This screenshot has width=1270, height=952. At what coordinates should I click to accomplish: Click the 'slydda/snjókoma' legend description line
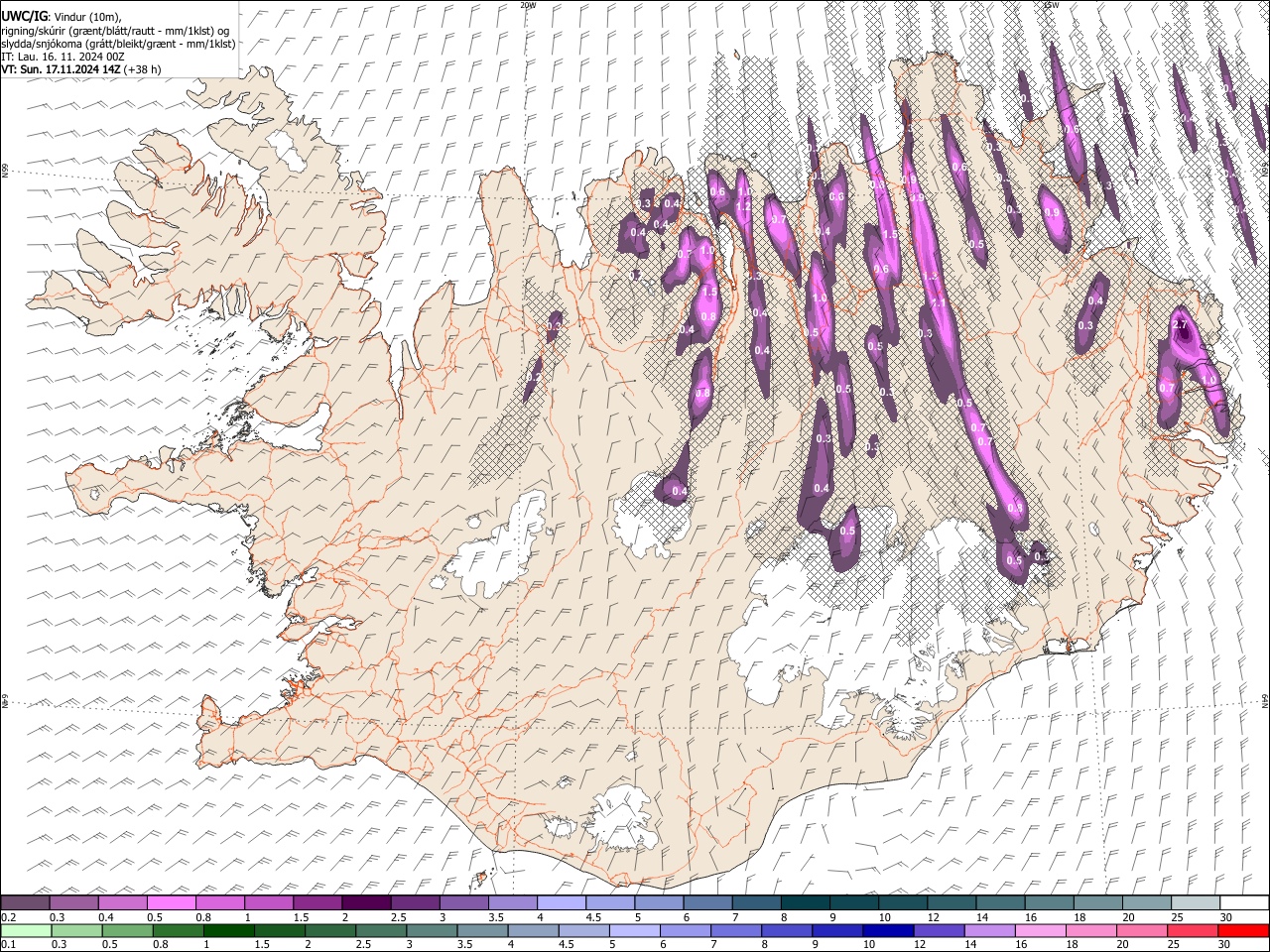(x=119, y=44)
